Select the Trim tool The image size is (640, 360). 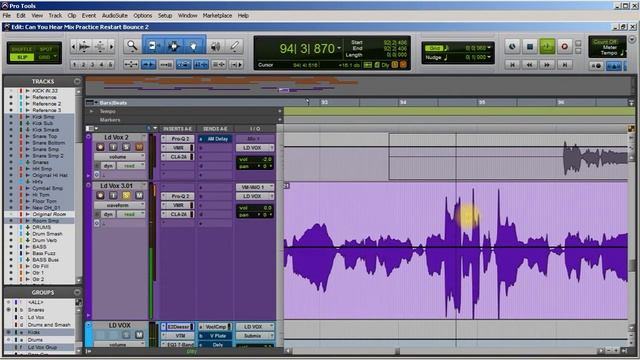coord(153,46)
